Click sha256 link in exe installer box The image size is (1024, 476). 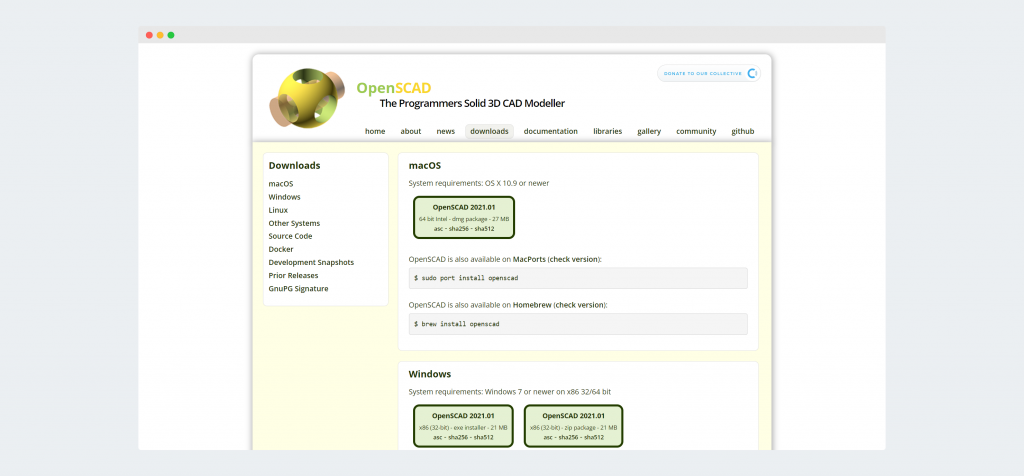click(x=458, y=437)
